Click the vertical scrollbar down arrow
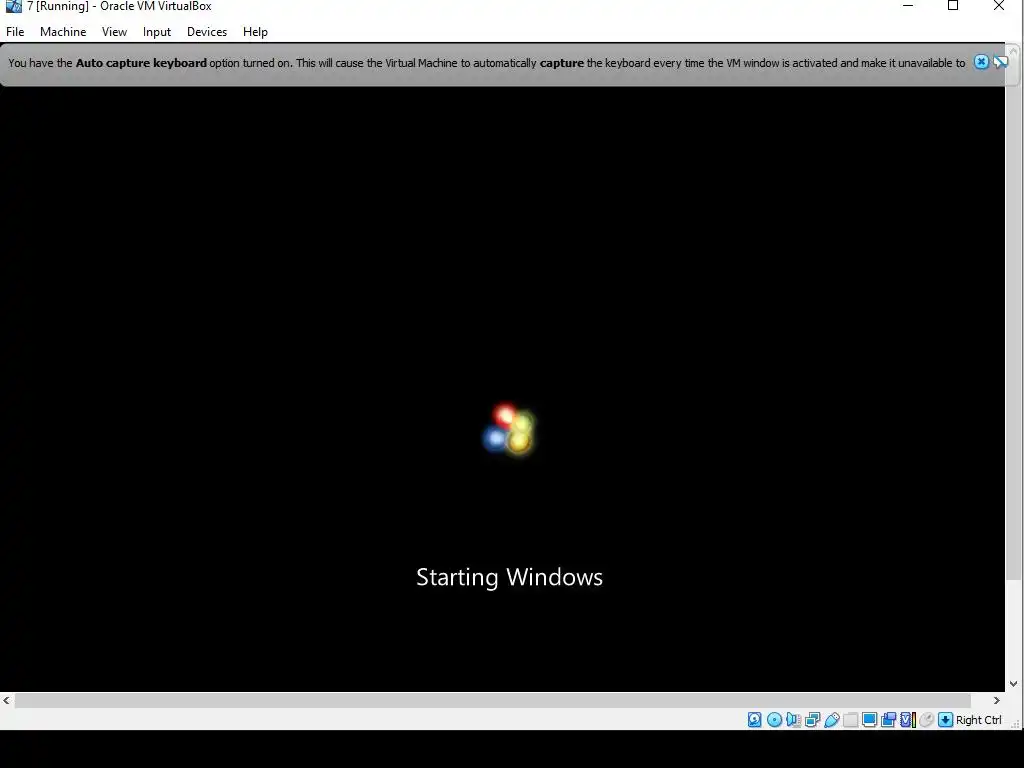 tap(1014, 684)
